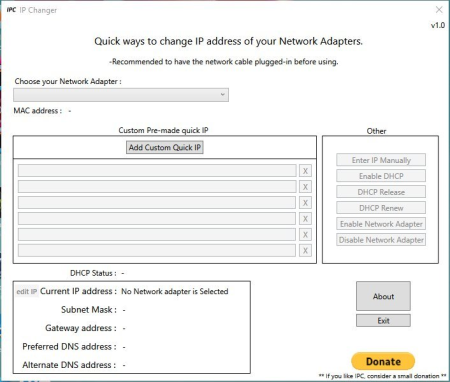Select the sixth custom quick IP slot
Viewport: 450px width, 382px height.
tap(157, 251)
